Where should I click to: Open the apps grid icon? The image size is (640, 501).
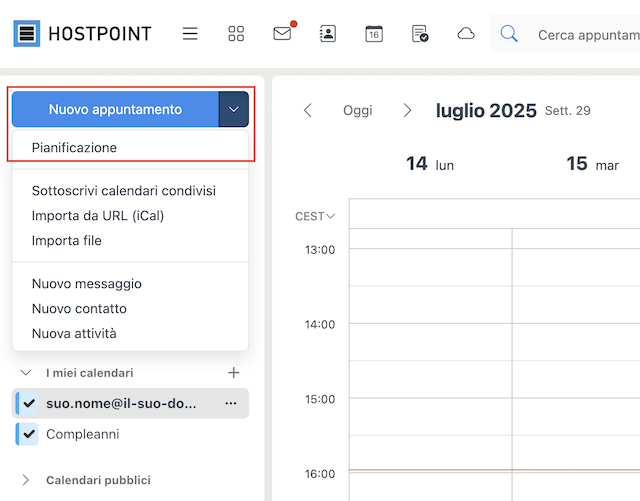236,33
